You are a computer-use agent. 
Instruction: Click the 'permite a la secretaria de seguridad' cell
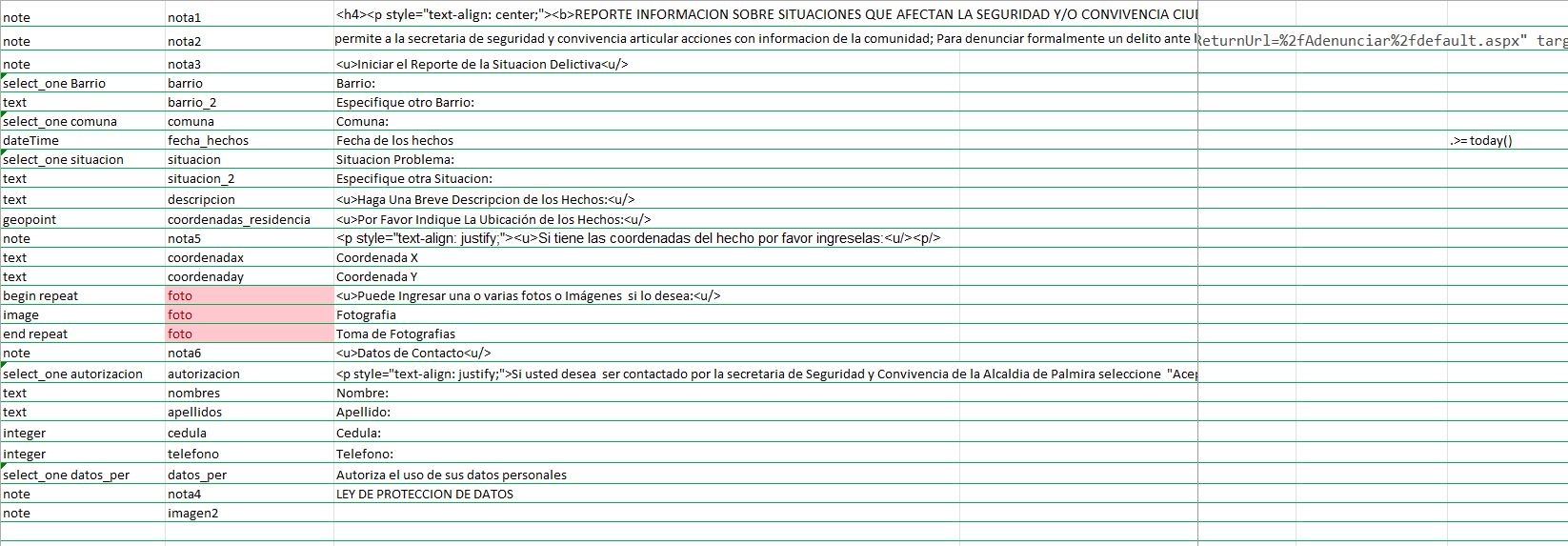[766, 39]
